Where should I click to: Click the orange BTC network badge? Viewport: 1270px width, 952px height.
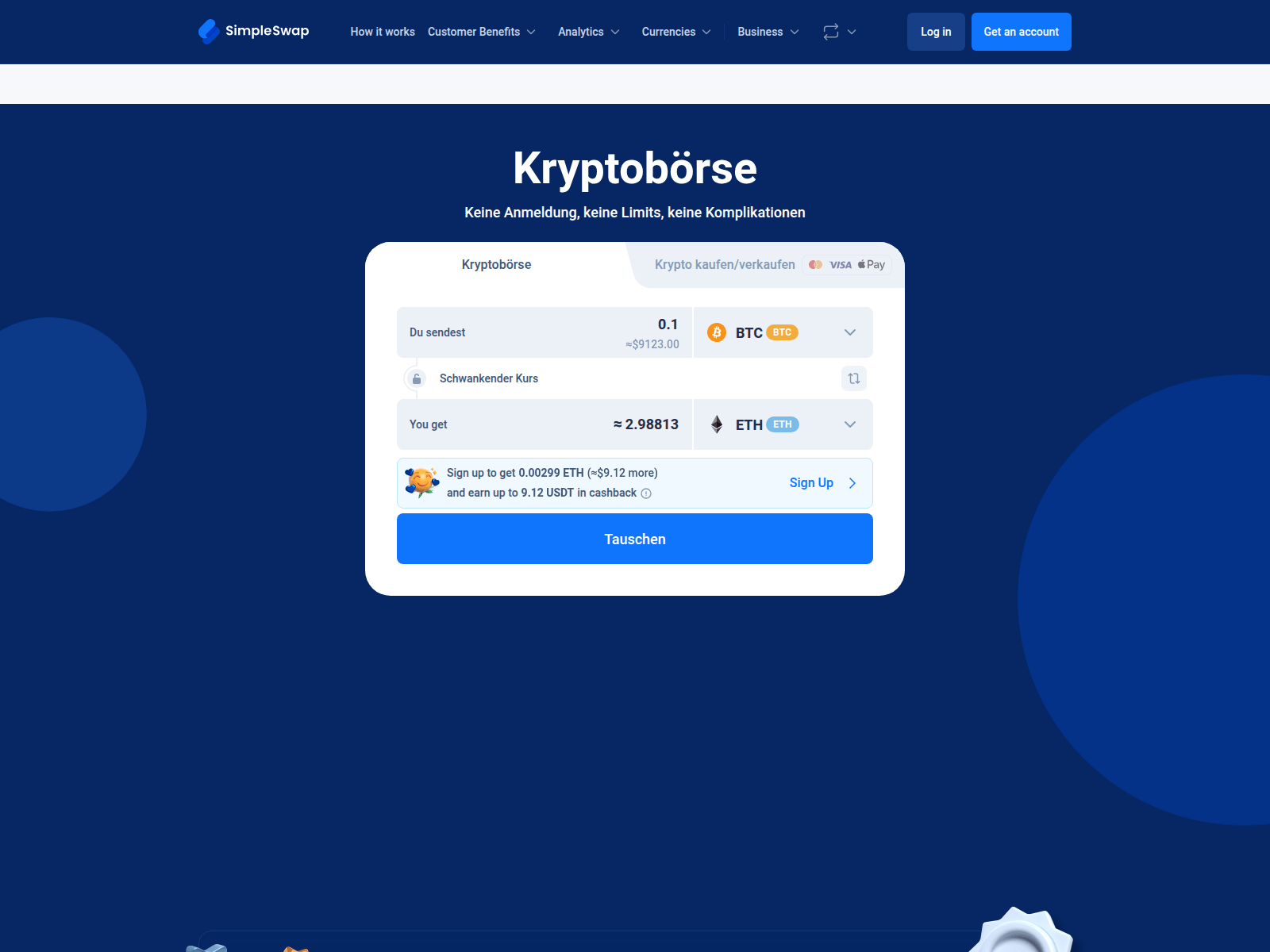782,332
